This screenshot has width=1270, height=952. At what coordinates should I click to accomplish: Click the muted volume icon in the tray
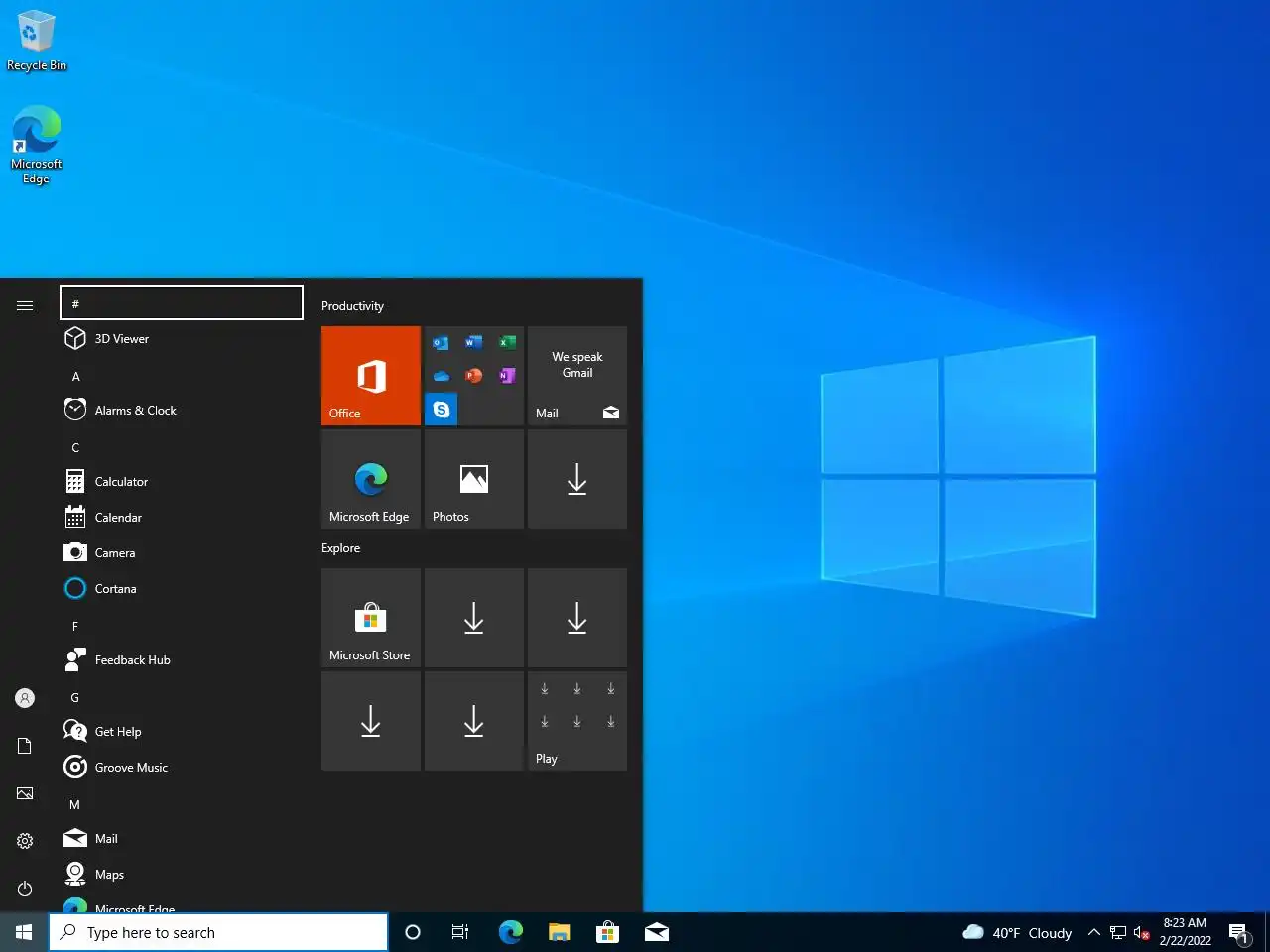pos(1142,932)
